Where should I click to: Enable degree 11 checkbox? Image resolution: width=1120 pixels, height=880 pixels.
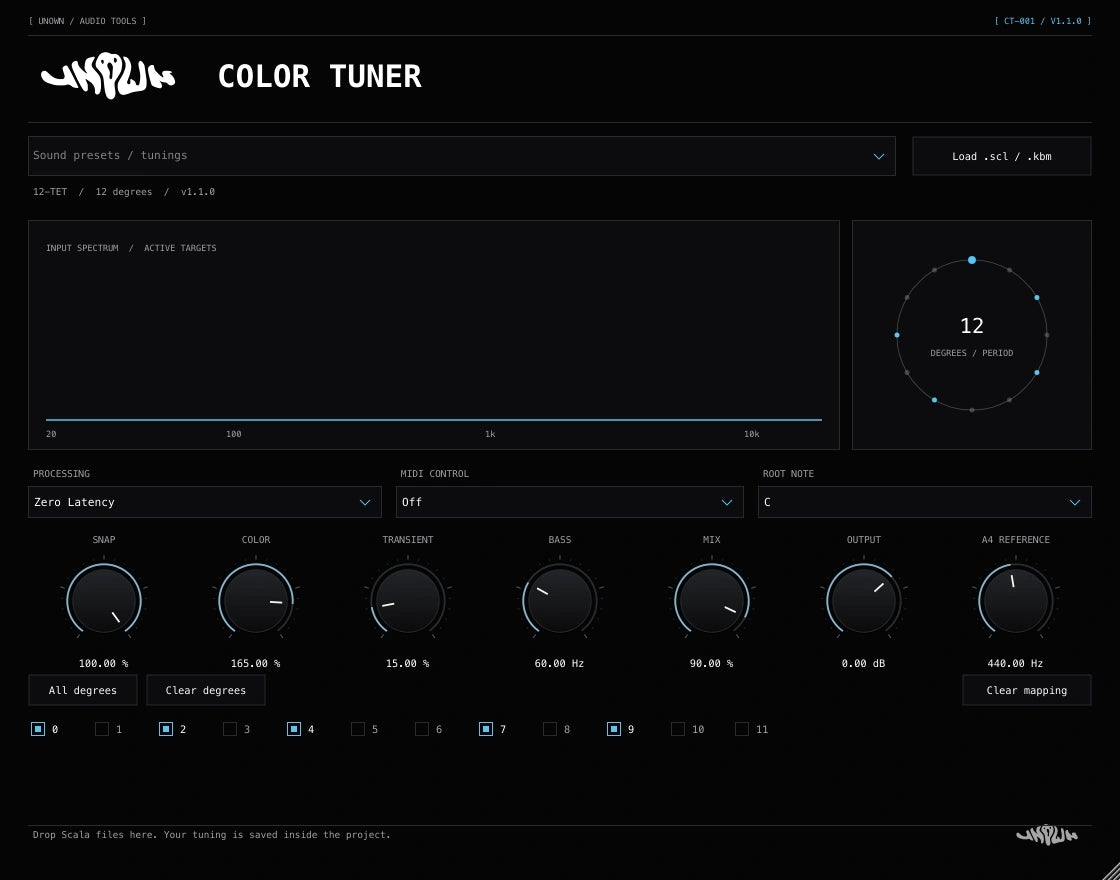tap(742, 729)
